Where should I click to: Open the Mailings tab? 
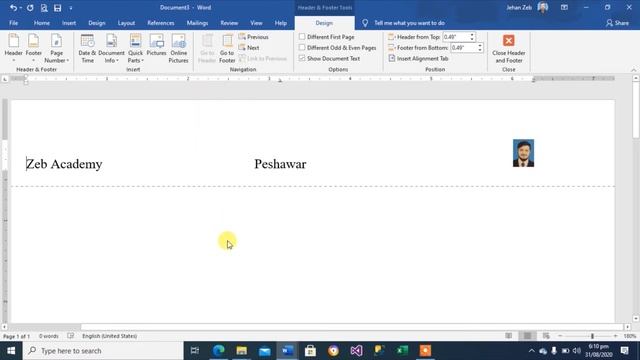[x=197, y=23]
